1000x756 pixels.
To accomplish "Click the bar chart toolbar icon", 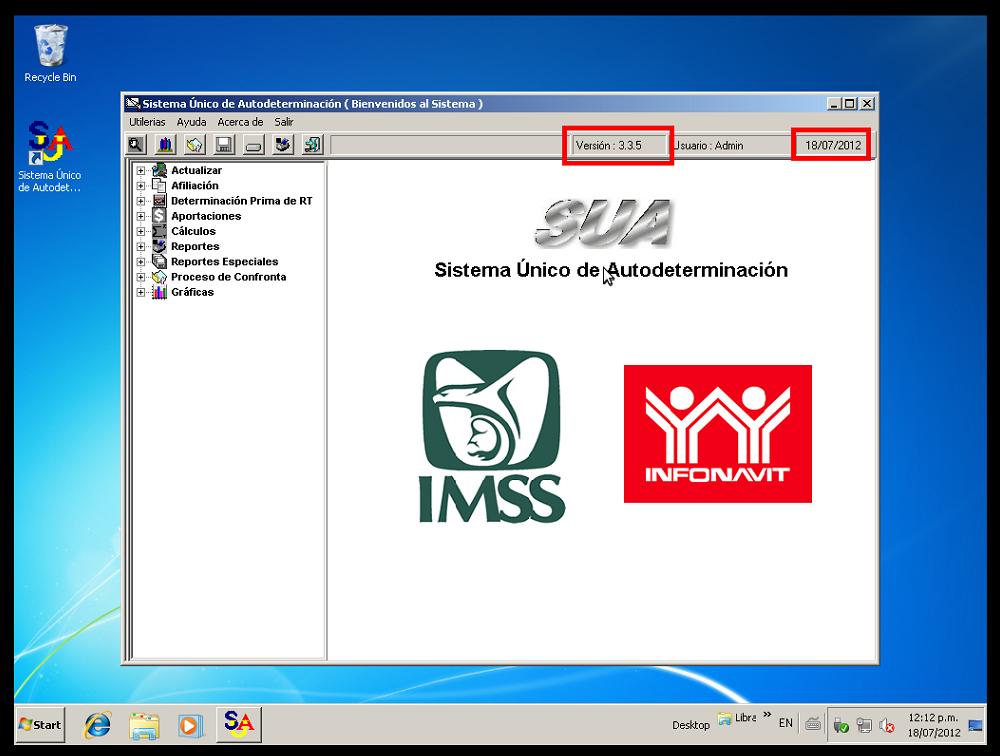I will pyautogui.click(x=163, y=144).
